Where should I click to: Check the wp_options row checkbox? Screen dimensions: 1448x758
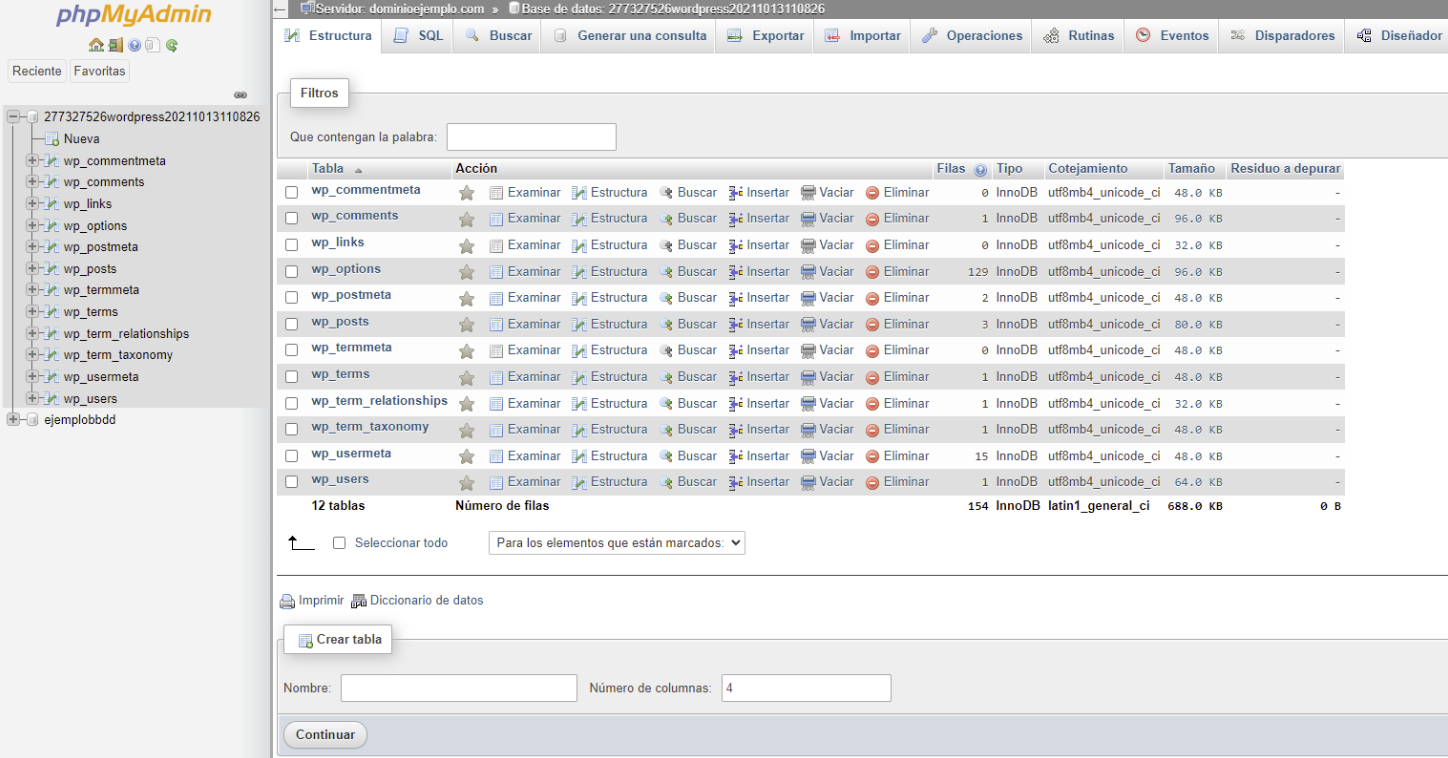tap(292, 271)
